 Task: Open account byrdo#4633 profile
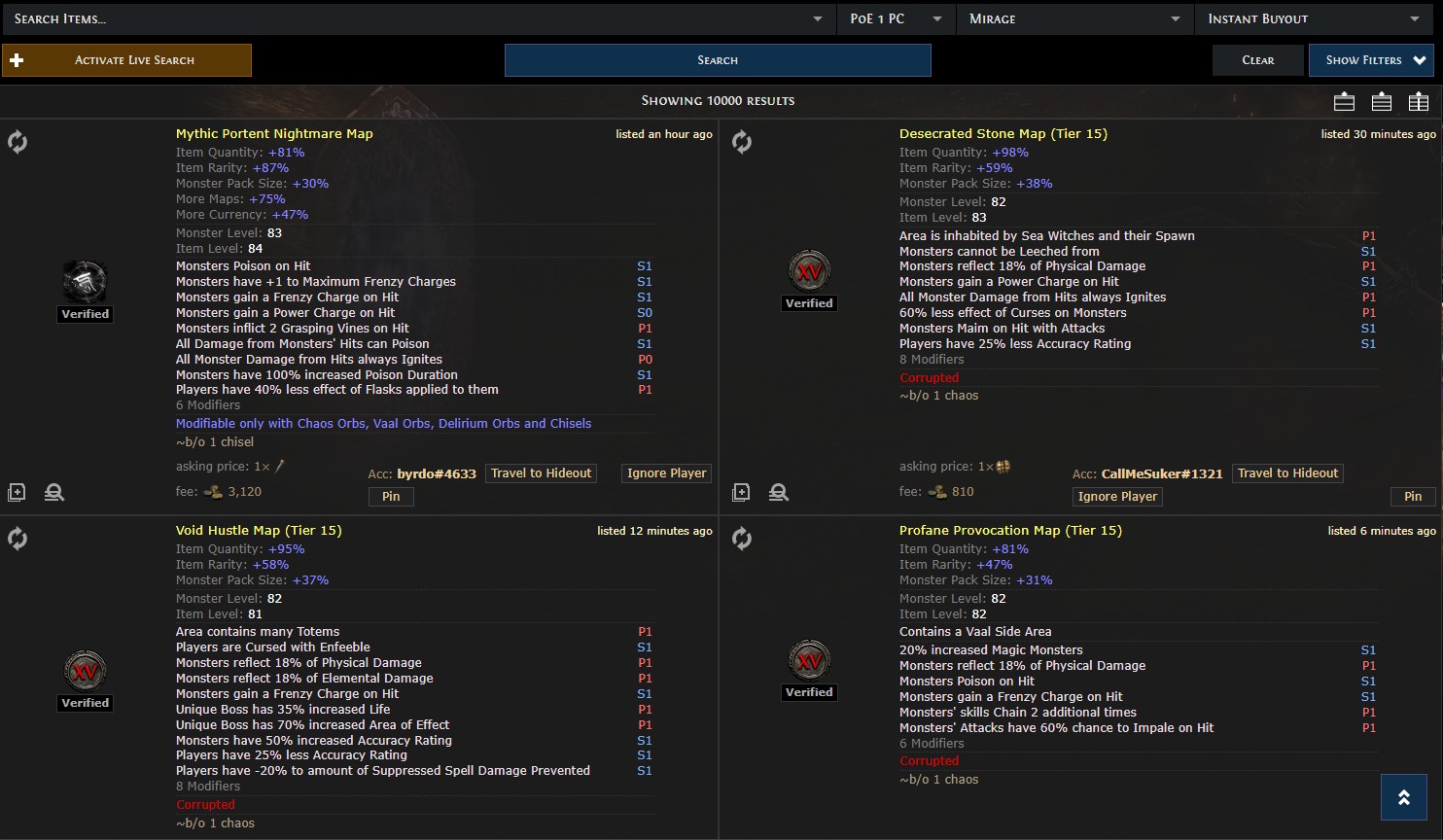437,474
